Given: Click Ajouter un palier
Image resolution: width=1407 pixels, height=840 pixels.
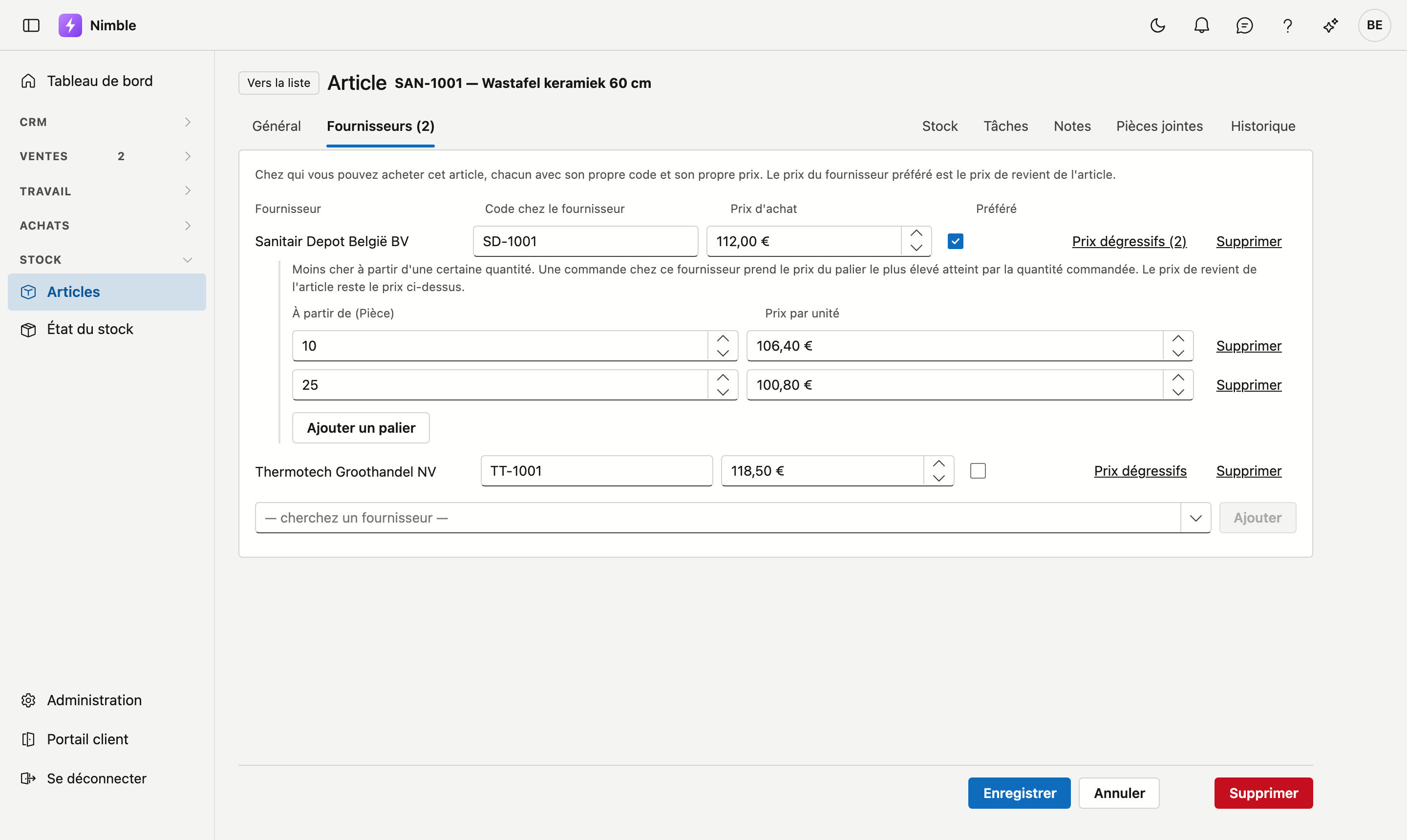Looking at the screenshot, I should click(x=361, y=428).
